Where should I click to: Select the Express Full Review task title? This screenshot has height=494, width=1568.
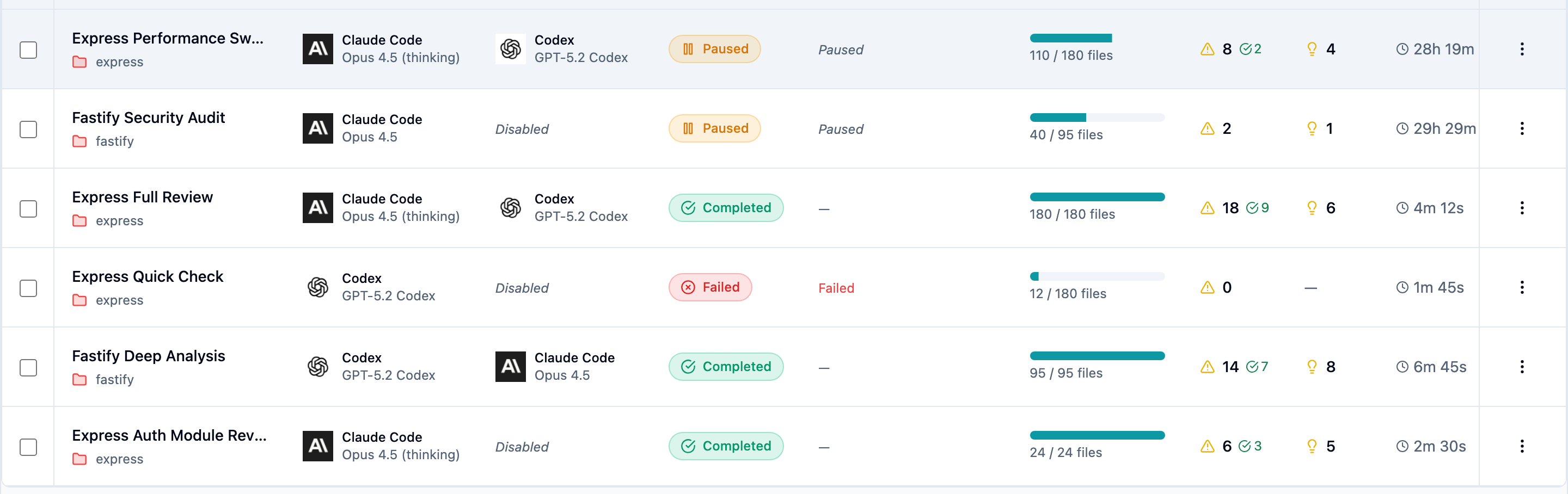pos(143,196)
